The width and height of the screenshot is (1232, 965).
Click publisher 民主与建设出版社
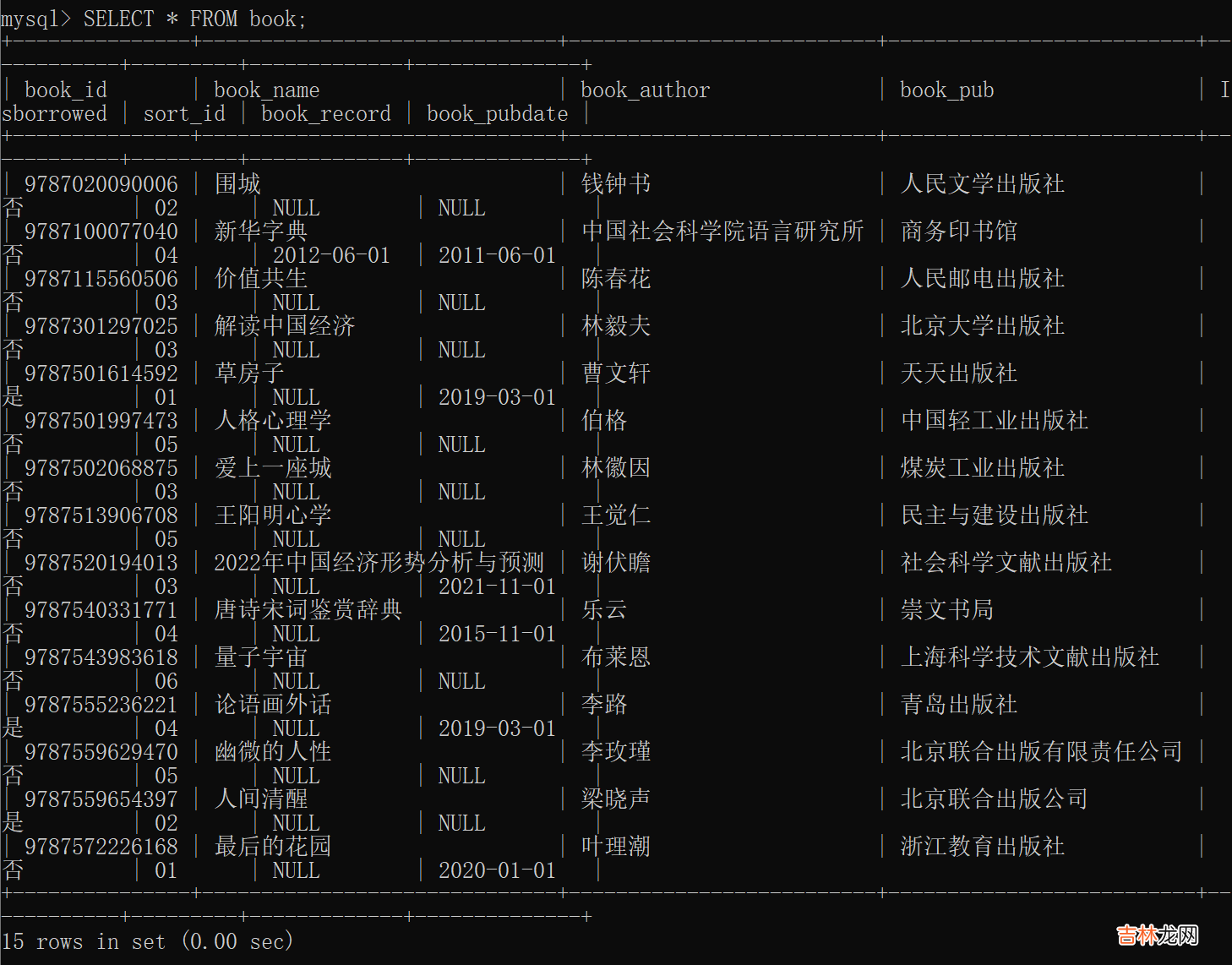pos(995,515)
